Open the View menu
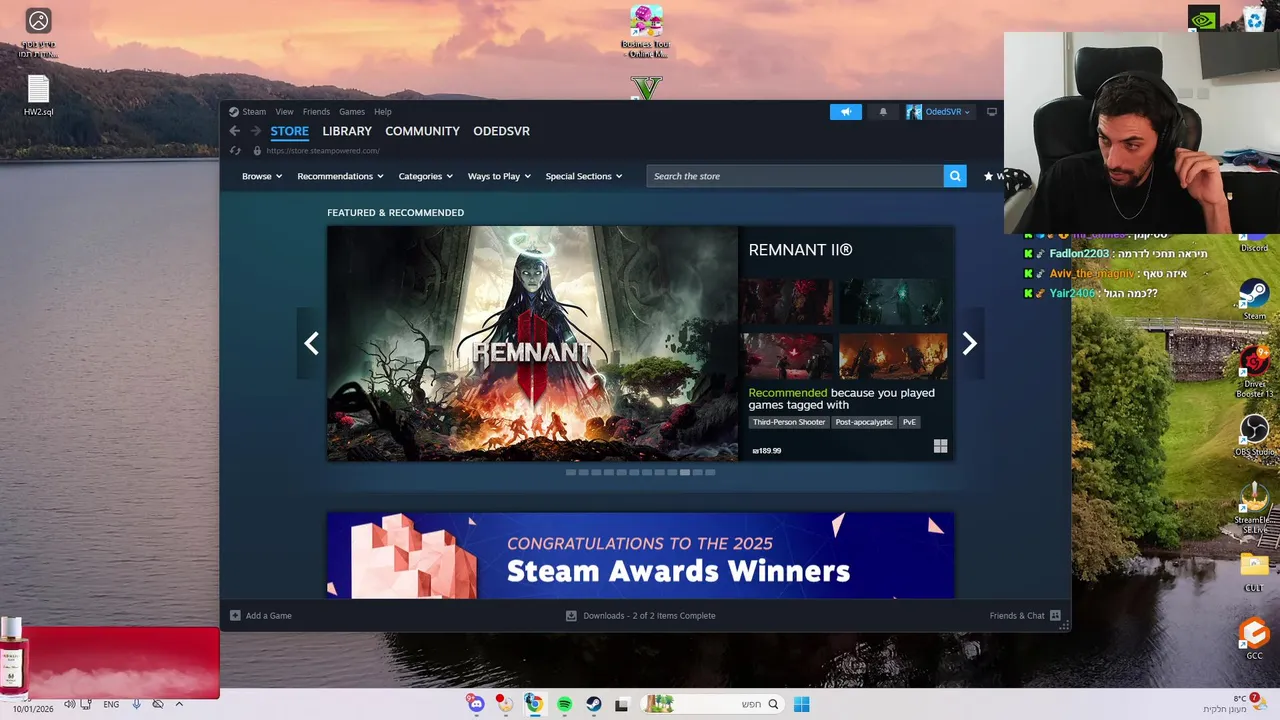Image resolution: width=1280 pixels, height=720 pixels. [x=285, y=112]
